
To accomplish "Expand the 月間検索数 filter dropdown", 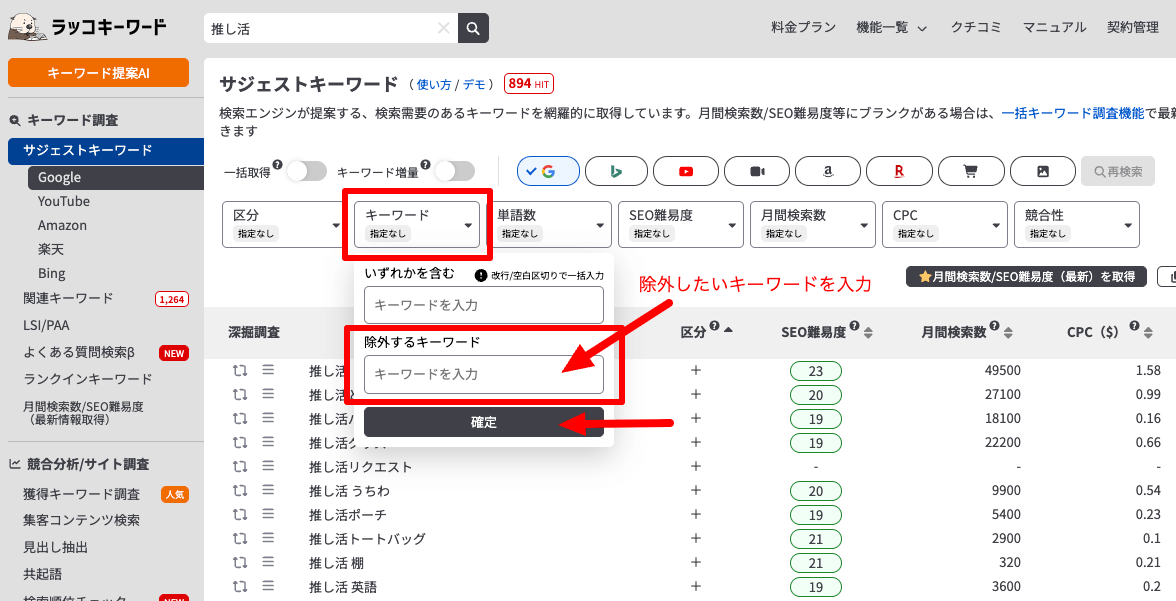I will point(812,224).
